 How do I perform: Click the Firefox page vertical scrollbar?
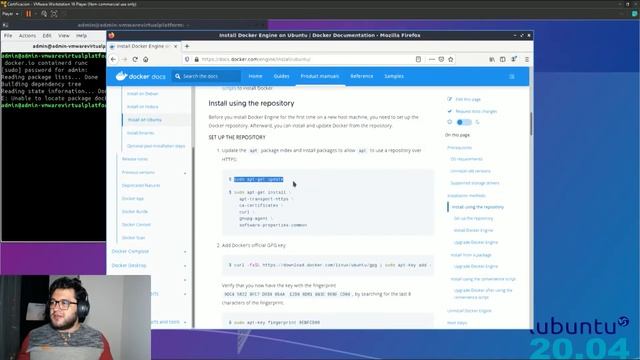coord(531,124)
